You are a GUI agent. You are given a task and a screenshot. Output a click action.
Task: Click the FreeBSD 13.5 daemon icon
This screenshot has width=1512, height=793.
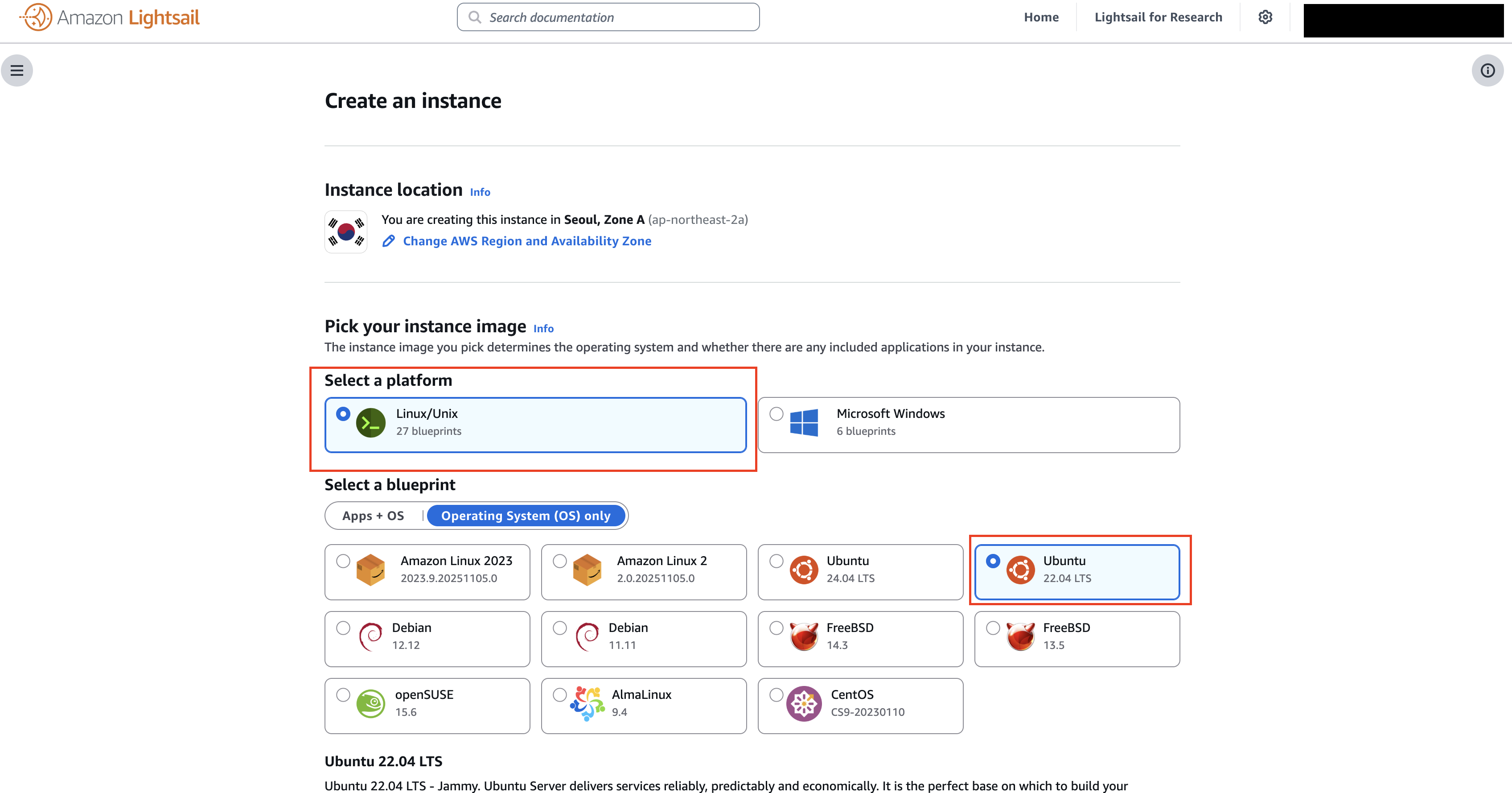tap(1021, 637)
